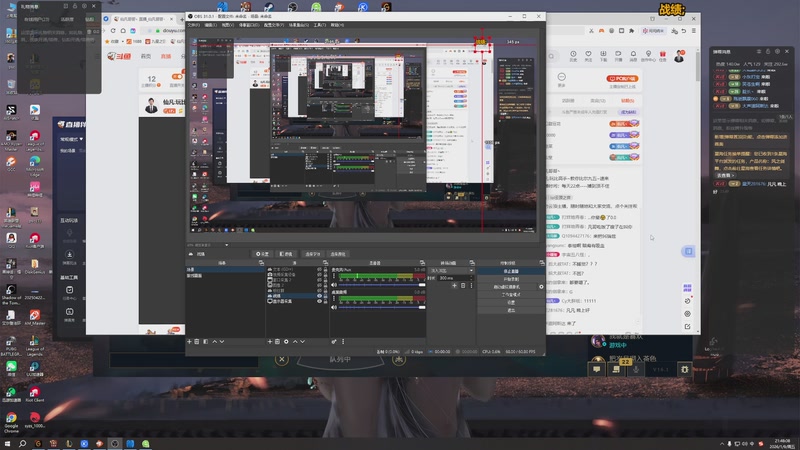Toggle lock of 战绩 source

click(326, 295)
